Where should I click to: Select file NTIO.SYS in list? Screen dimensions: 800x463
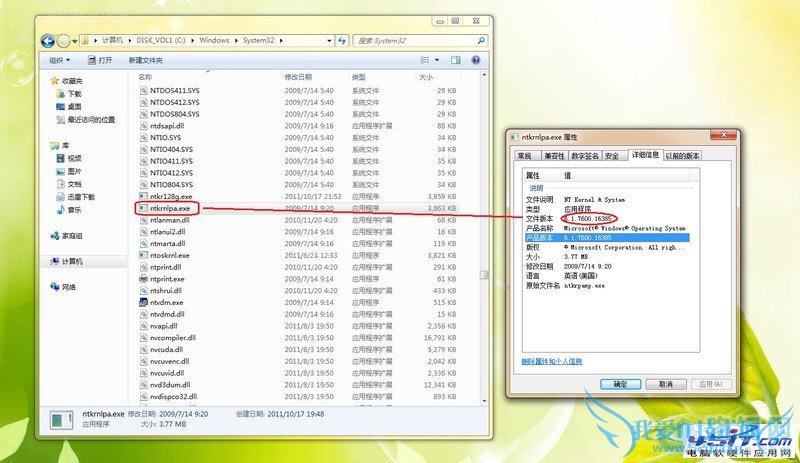(x=165, y=137)
